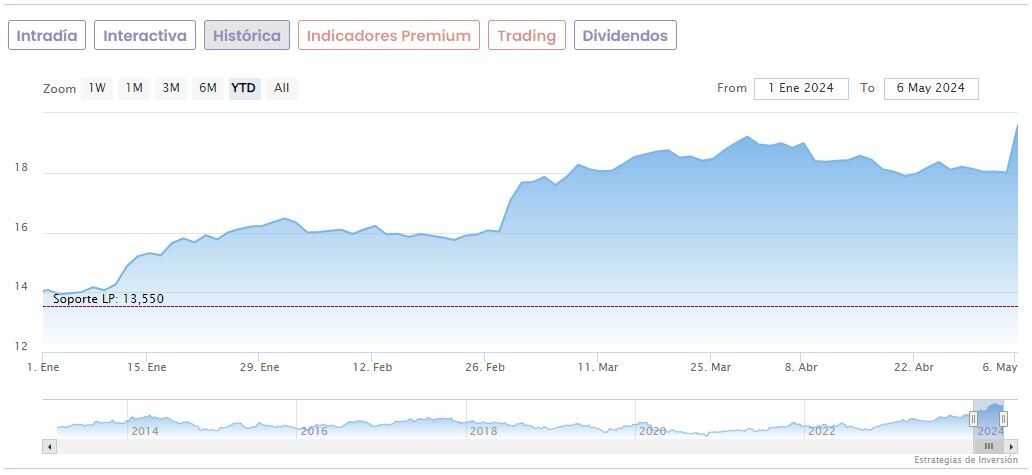Click the From date field

[x=800, y=88]
